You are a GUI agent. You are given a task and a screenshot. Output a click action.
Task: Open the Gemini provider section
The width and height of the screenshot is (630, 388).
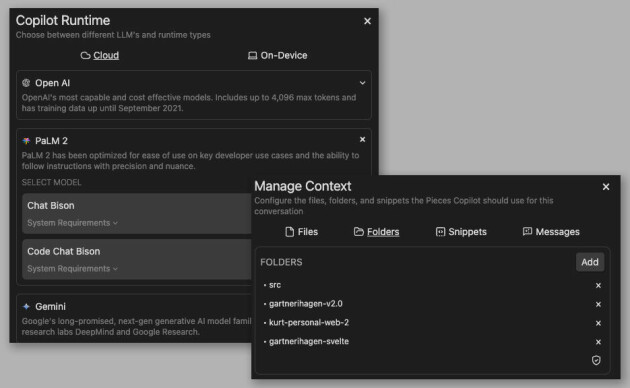tap(134, 319)
